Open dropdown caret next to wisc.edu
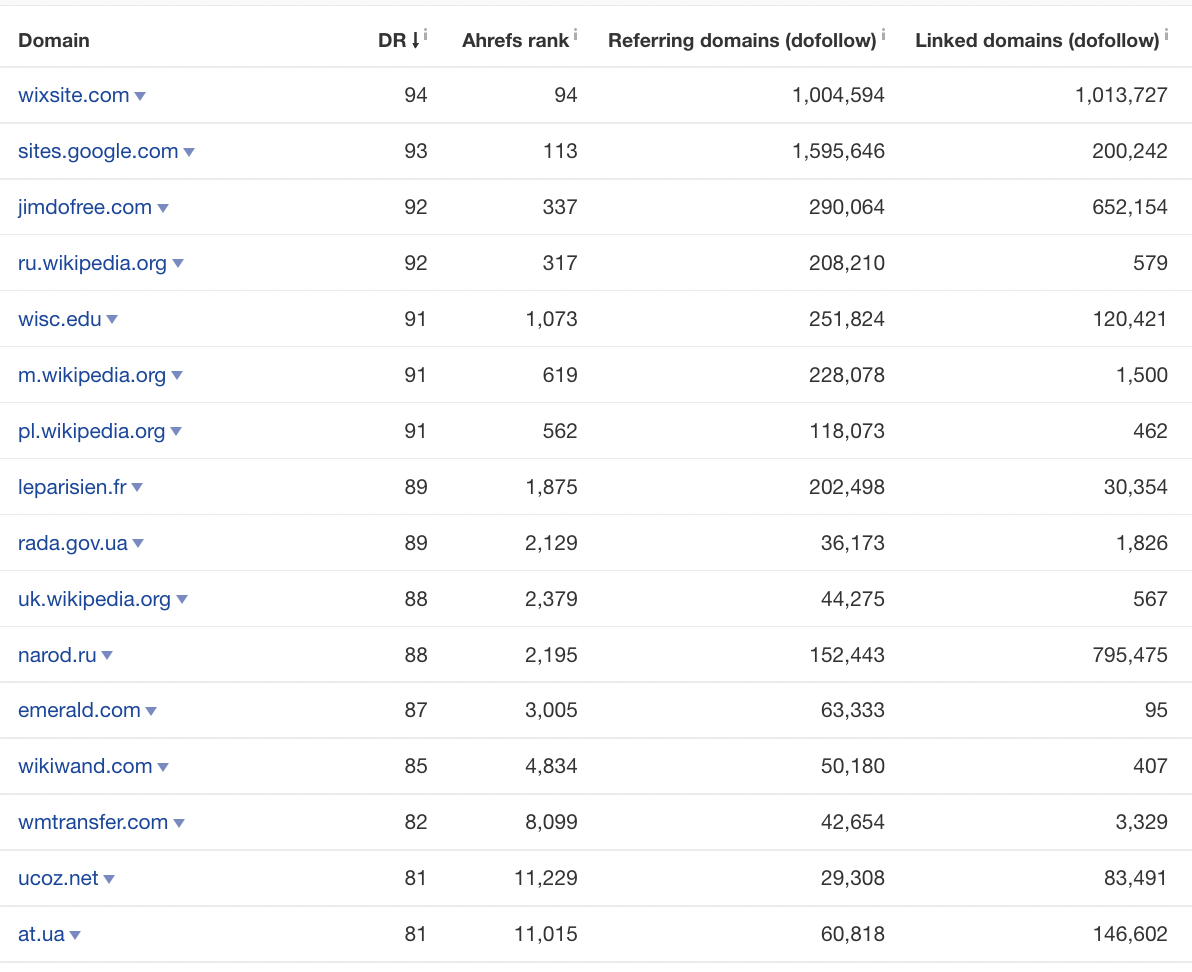Image resolution: width=1192 pixels, height=972 pixels. point(112,320)
